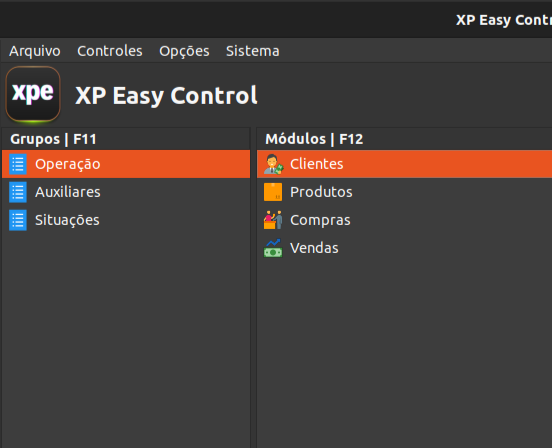
Task: Select the Situações group
Action: pyautogui.click(x=126, y=220)
